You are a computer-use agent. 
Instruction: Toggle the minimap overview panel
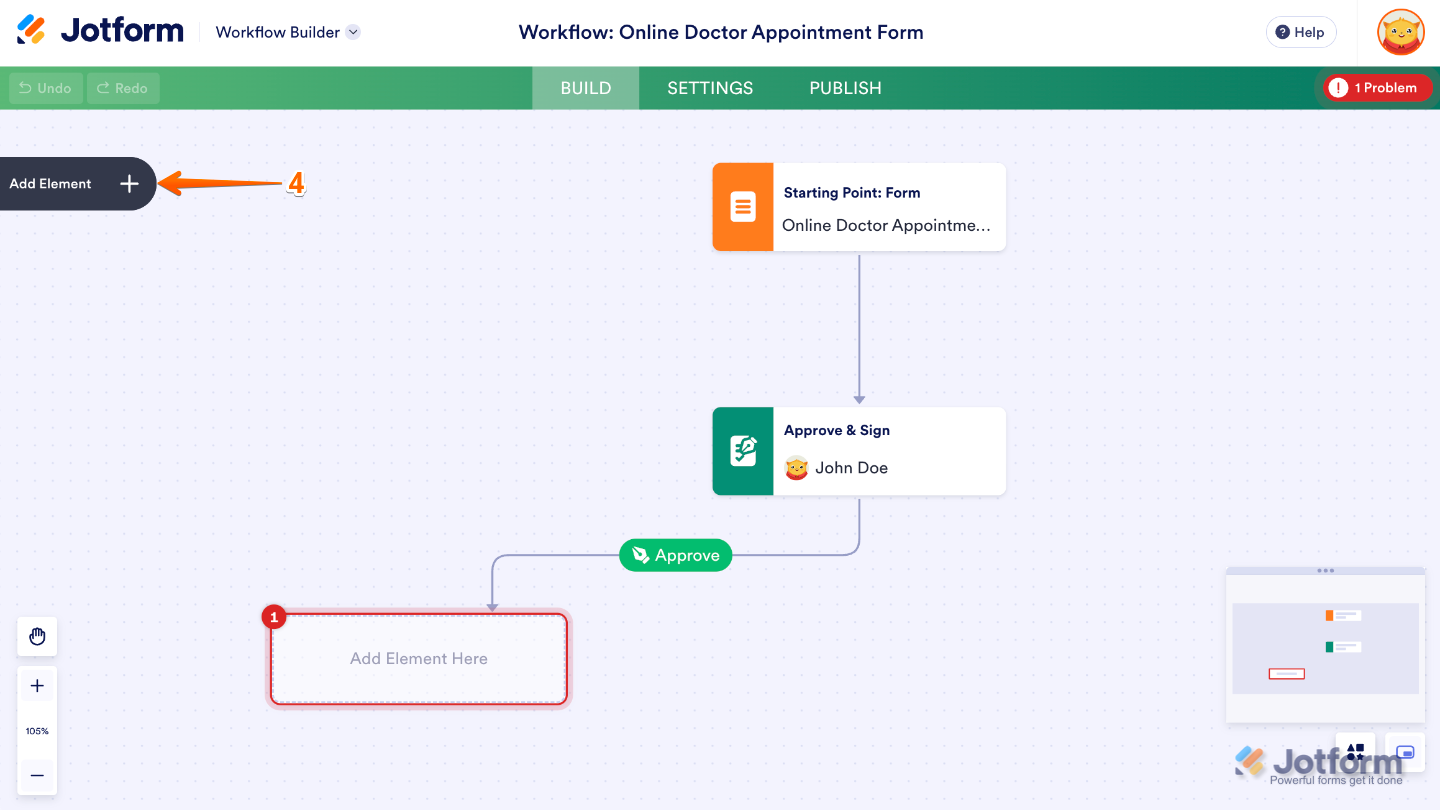tap(1405, 752)
